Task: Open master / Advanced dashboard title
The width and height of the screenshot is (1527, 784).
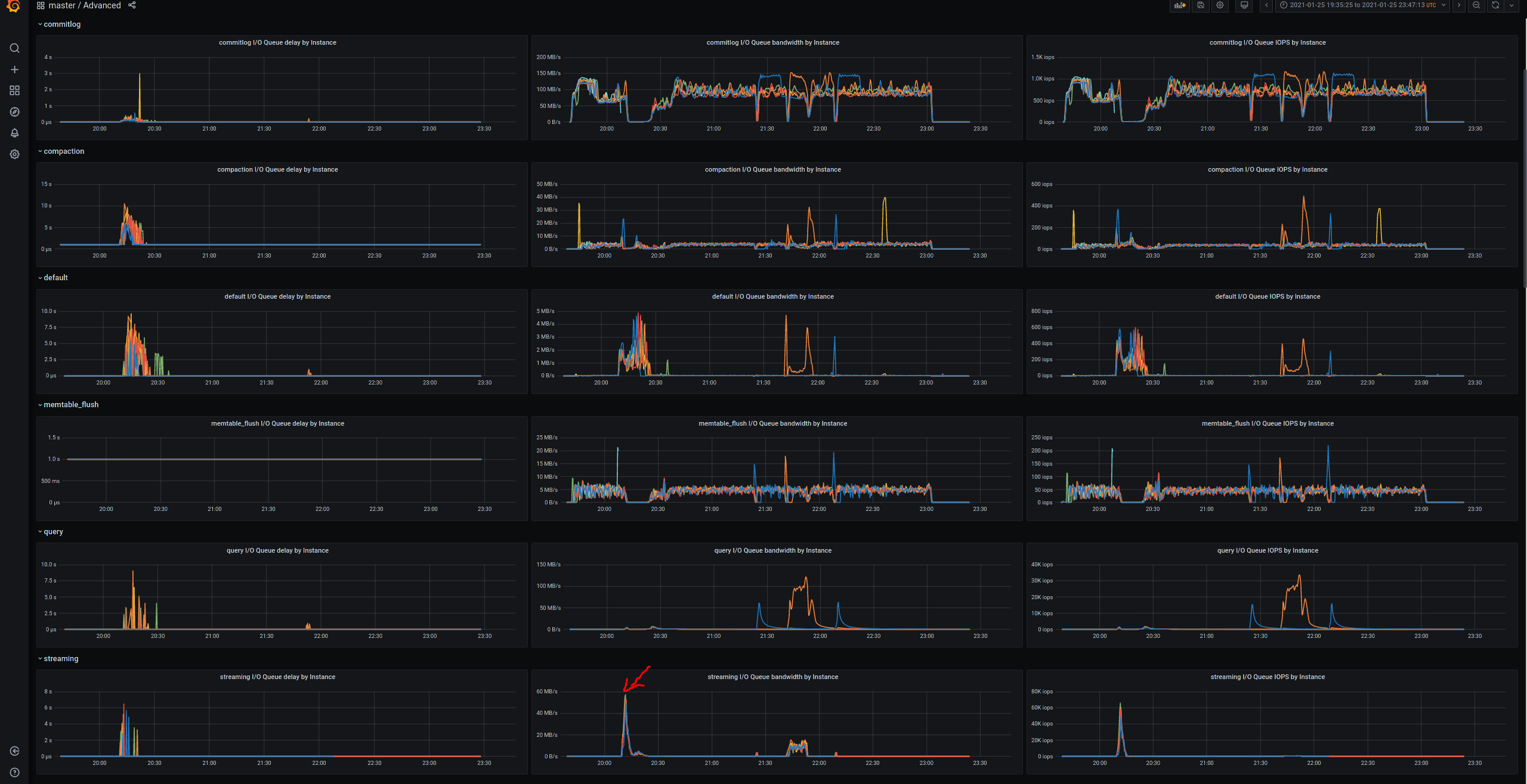Action: (x=85, y=5)
